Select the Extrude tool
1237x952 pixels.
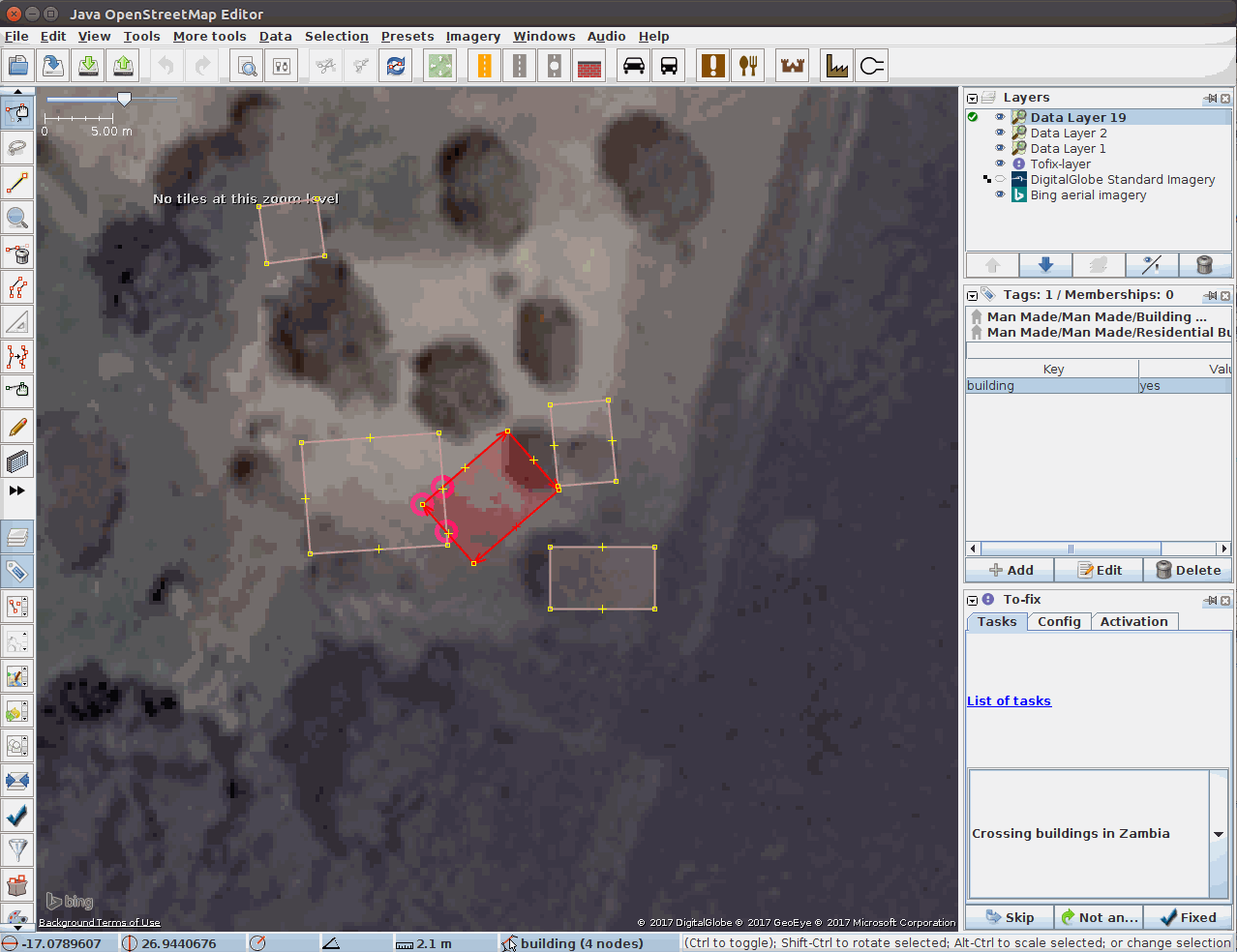coord(17,392)
